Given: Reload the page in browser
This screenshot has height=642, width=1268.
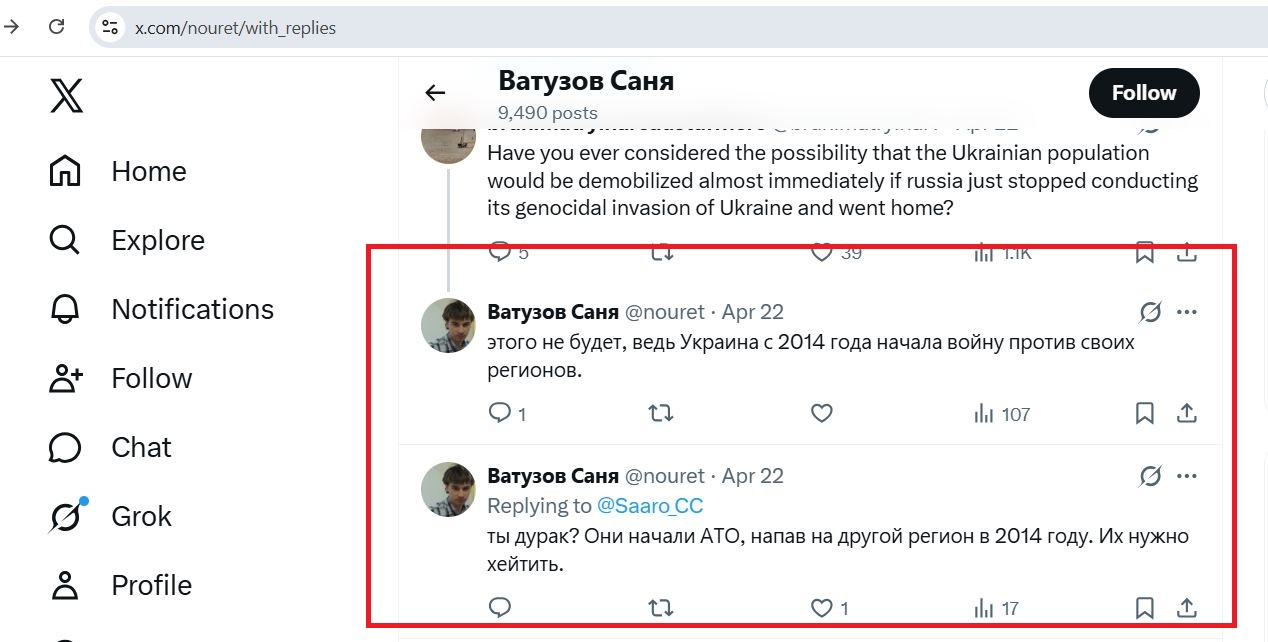Looking at the screenshot, I should (x=57, y=27).
